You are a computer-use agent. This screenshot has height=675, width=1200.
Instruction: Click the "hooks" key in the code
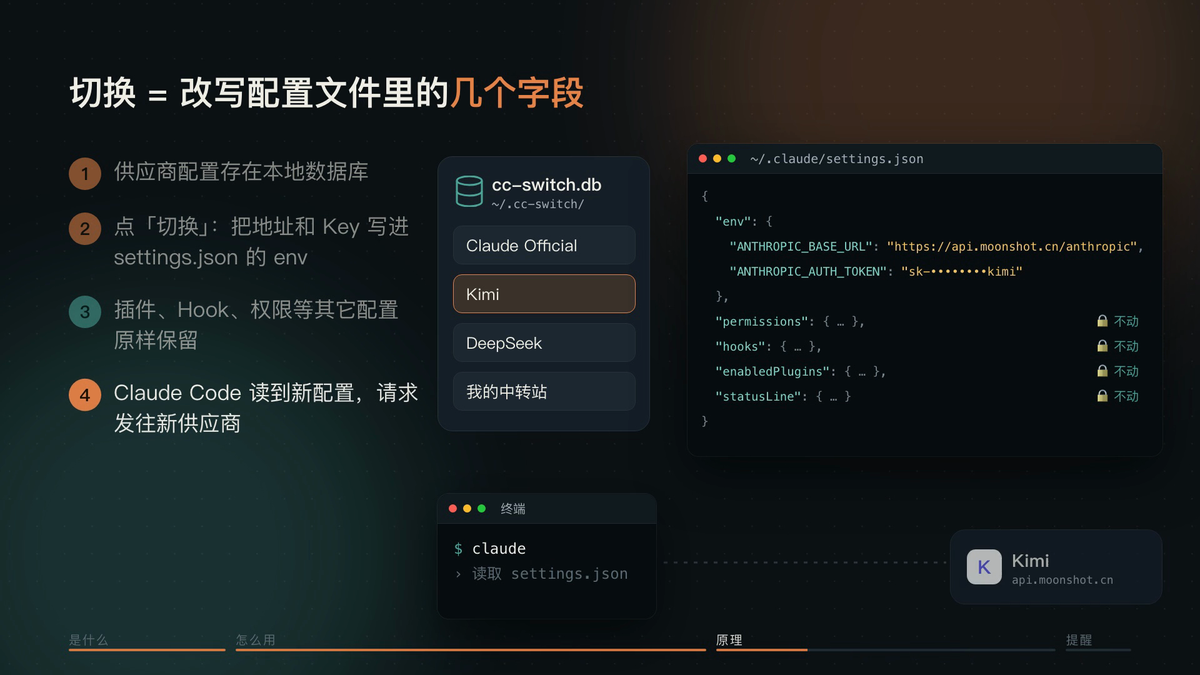pos(738,347)
